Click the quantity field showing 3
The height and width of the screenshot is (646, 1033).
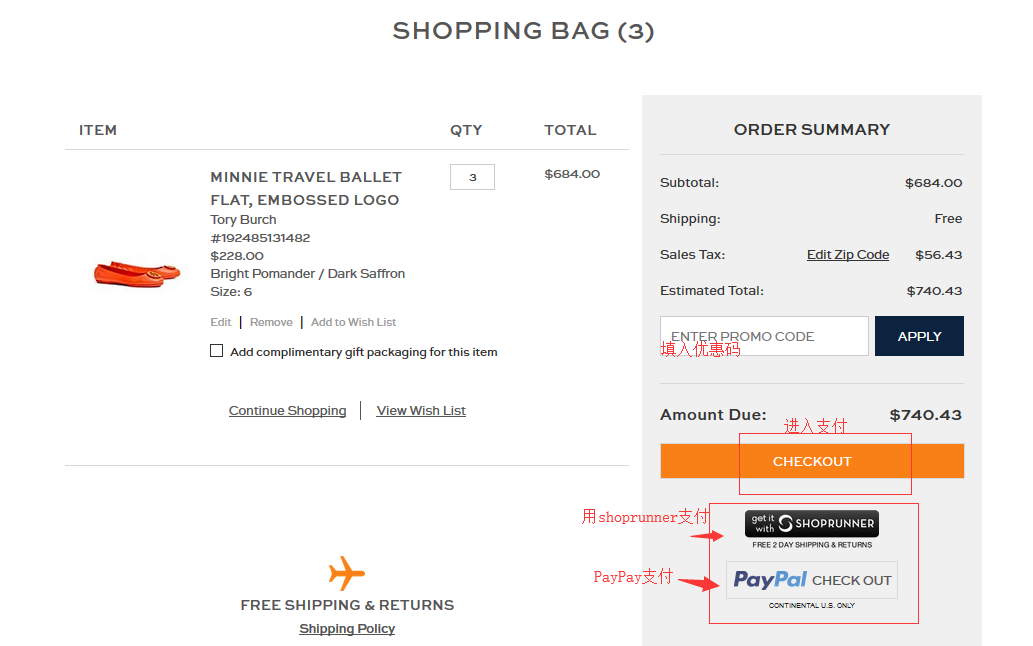click(472, 177)
